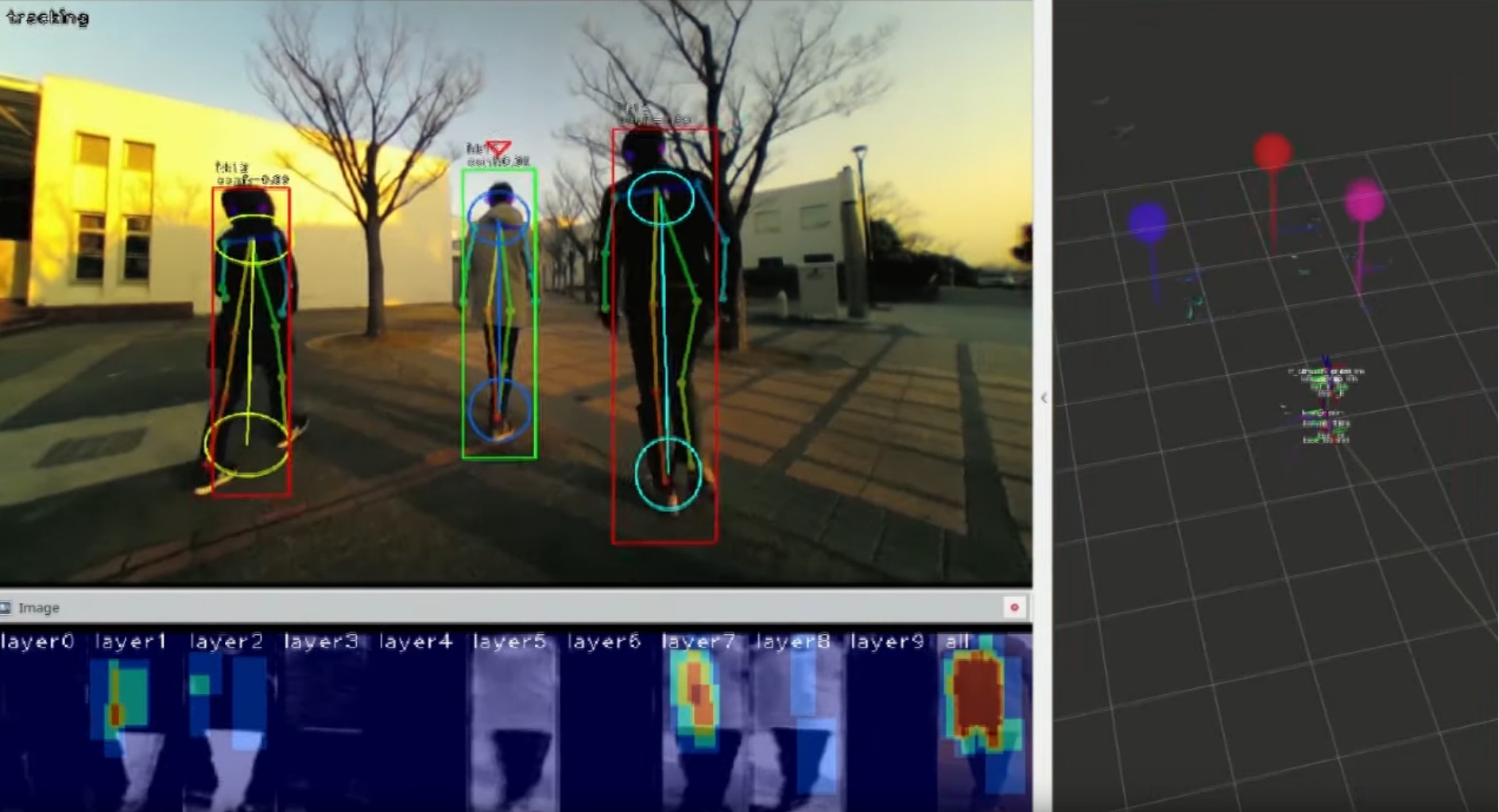Select the red sphere marker in the 3D view

(1272, 152)
